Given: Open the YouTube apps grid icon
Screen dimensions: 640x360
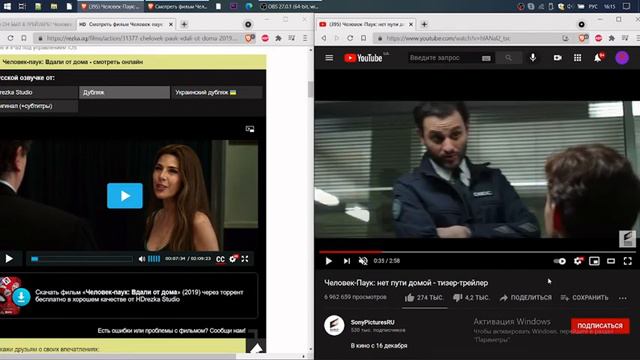Looking at the screenshot, I should point(577,58).
